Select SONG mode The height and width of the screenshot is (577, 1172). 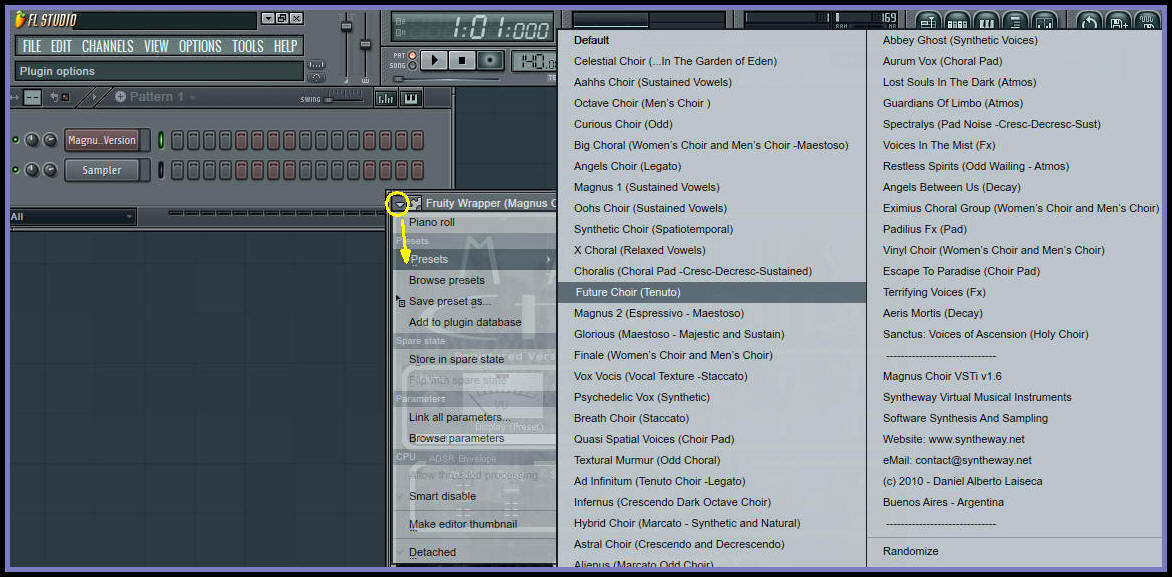(x=412, y=66)
